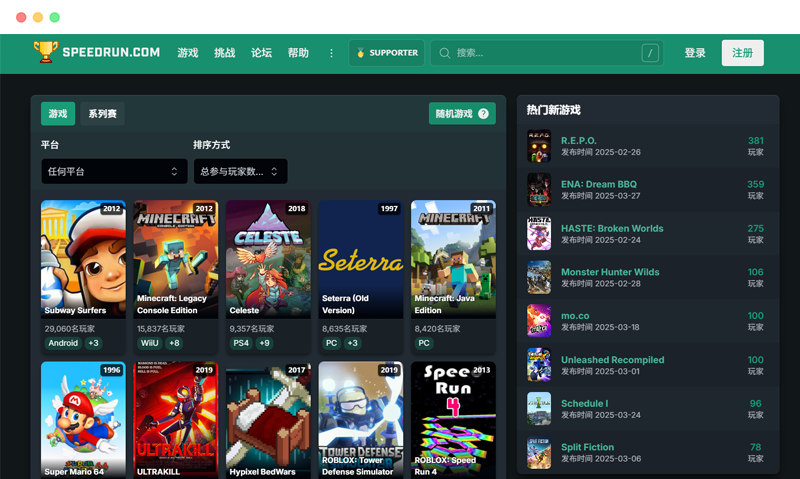Open Minecraft: Legacy Console Edition cover
The width and height of the screenshot is (800, 479).
pos(176,259)
